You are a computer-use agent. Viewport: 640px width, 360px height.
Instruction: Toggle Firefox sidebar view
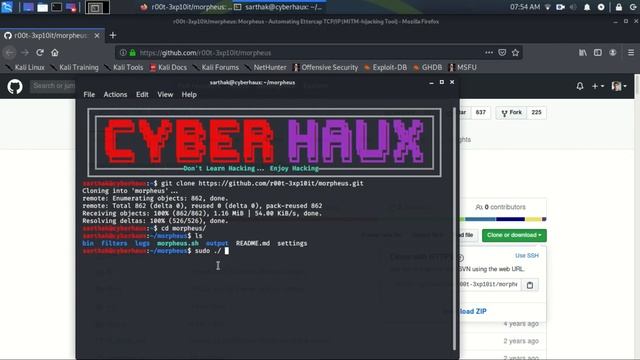click(598, 53)
